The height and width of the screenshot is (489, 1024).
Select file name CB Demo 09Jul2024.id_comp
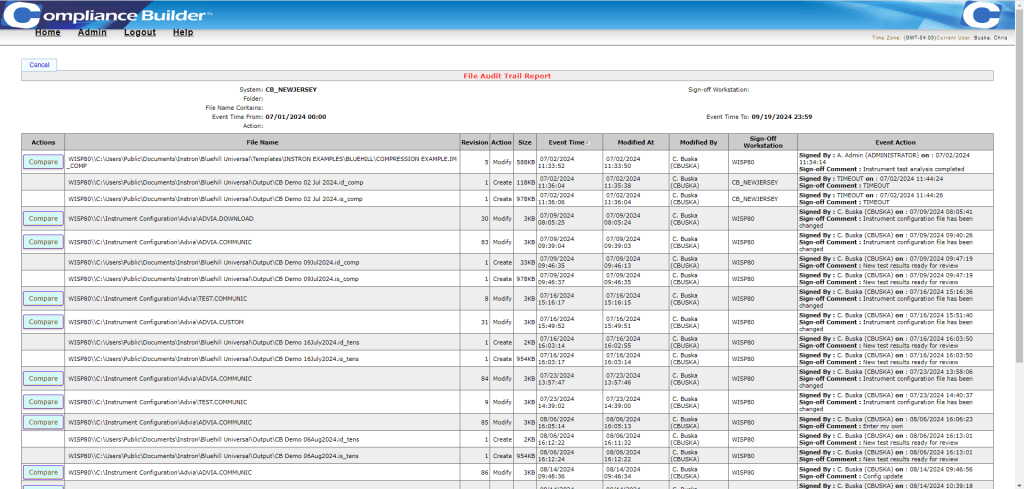click(x=213, y=262)
